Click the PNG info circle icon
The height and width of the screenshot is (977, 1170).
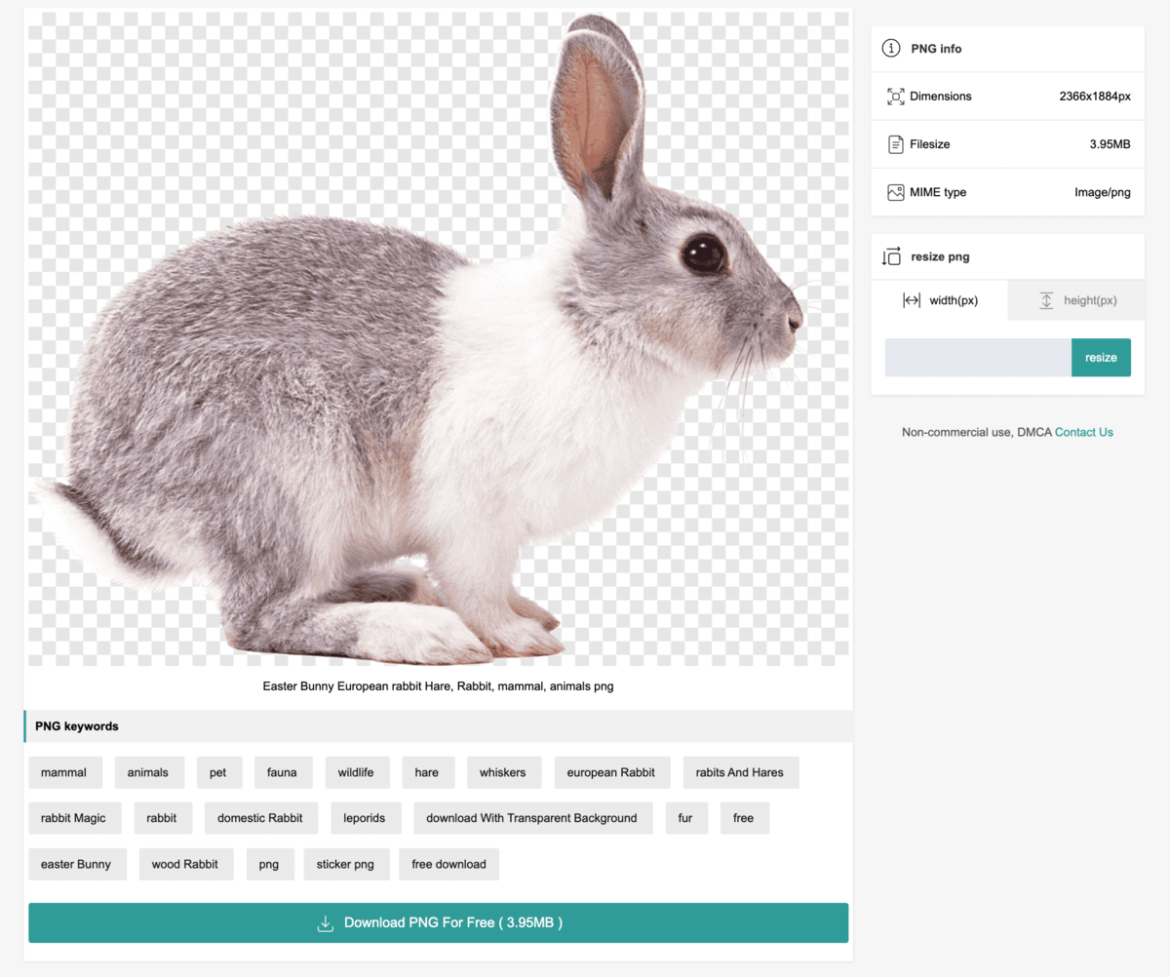[891, 49]
